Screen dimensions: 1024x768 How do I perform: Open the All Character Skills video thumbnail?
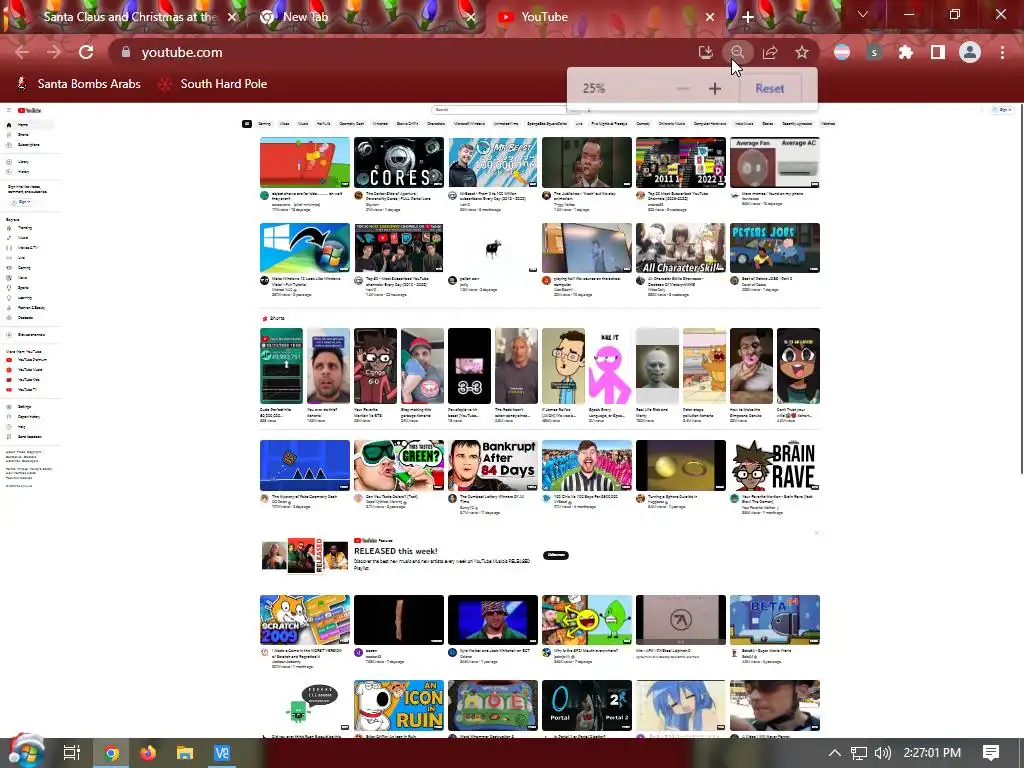click(x=680, y=248)
